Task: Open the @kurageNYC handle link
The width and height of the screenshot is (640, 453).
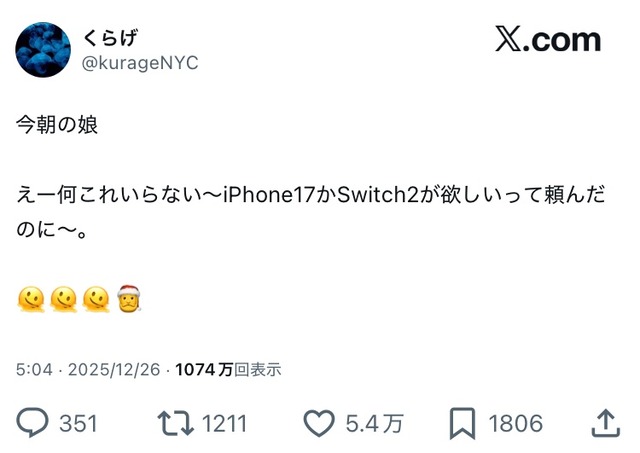Action: 140,63
